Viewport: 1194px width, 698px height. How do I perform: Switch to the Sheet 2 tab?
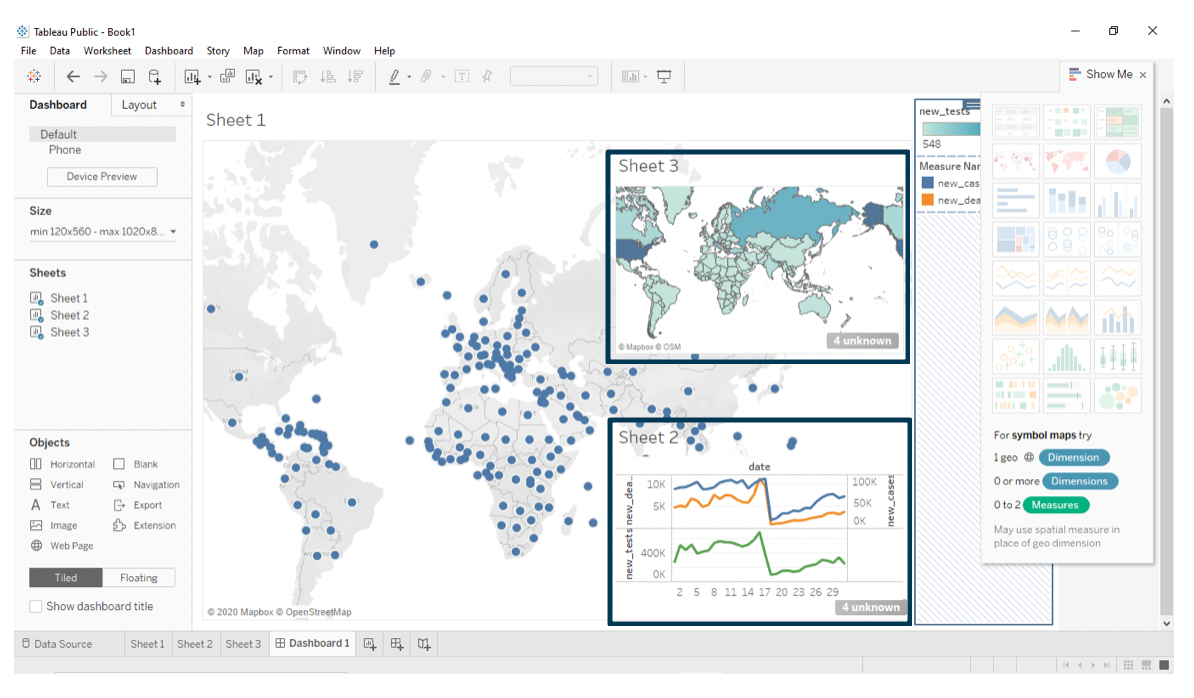tap(195, 644)
